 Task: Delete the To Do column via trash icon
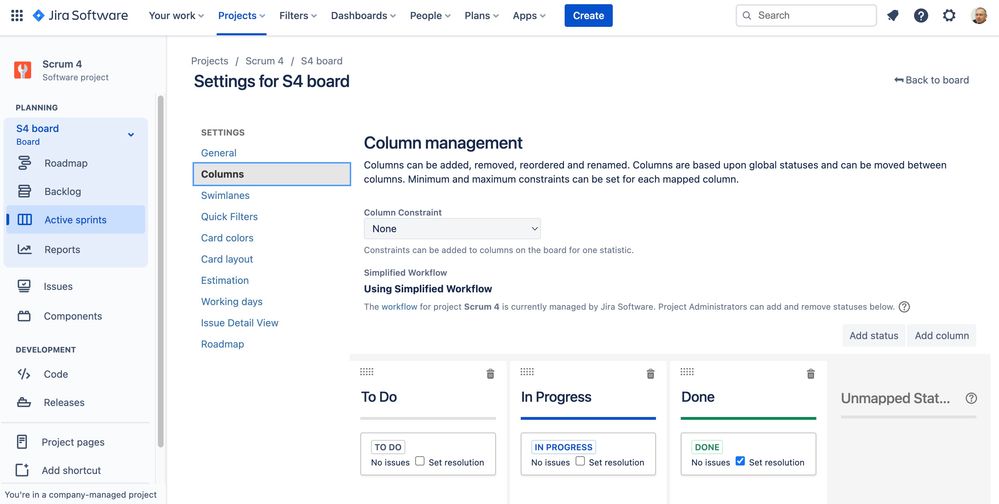point(490,374)
